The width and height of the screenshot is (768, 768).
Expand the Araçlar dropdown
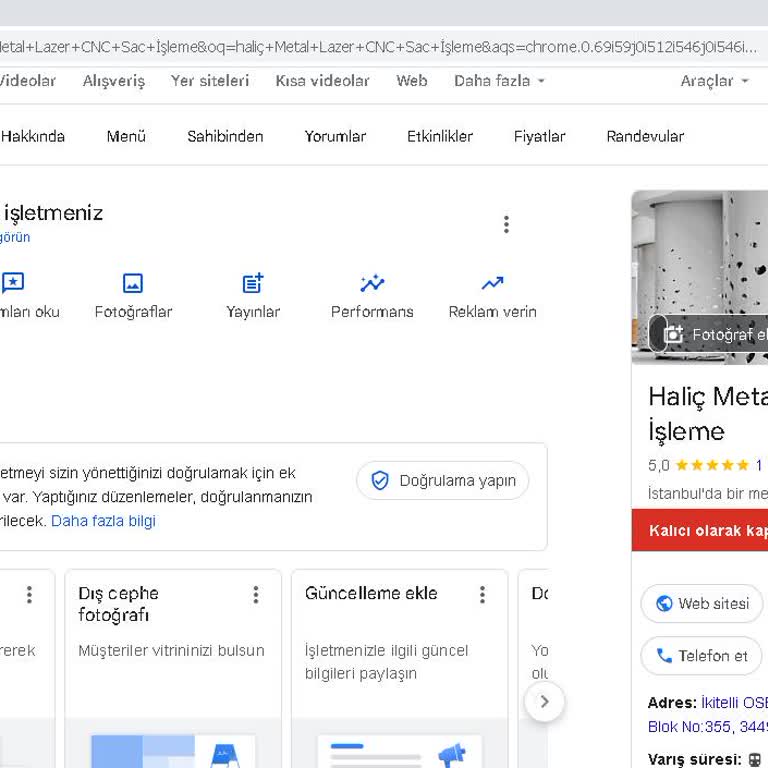[x=714, y=81]
